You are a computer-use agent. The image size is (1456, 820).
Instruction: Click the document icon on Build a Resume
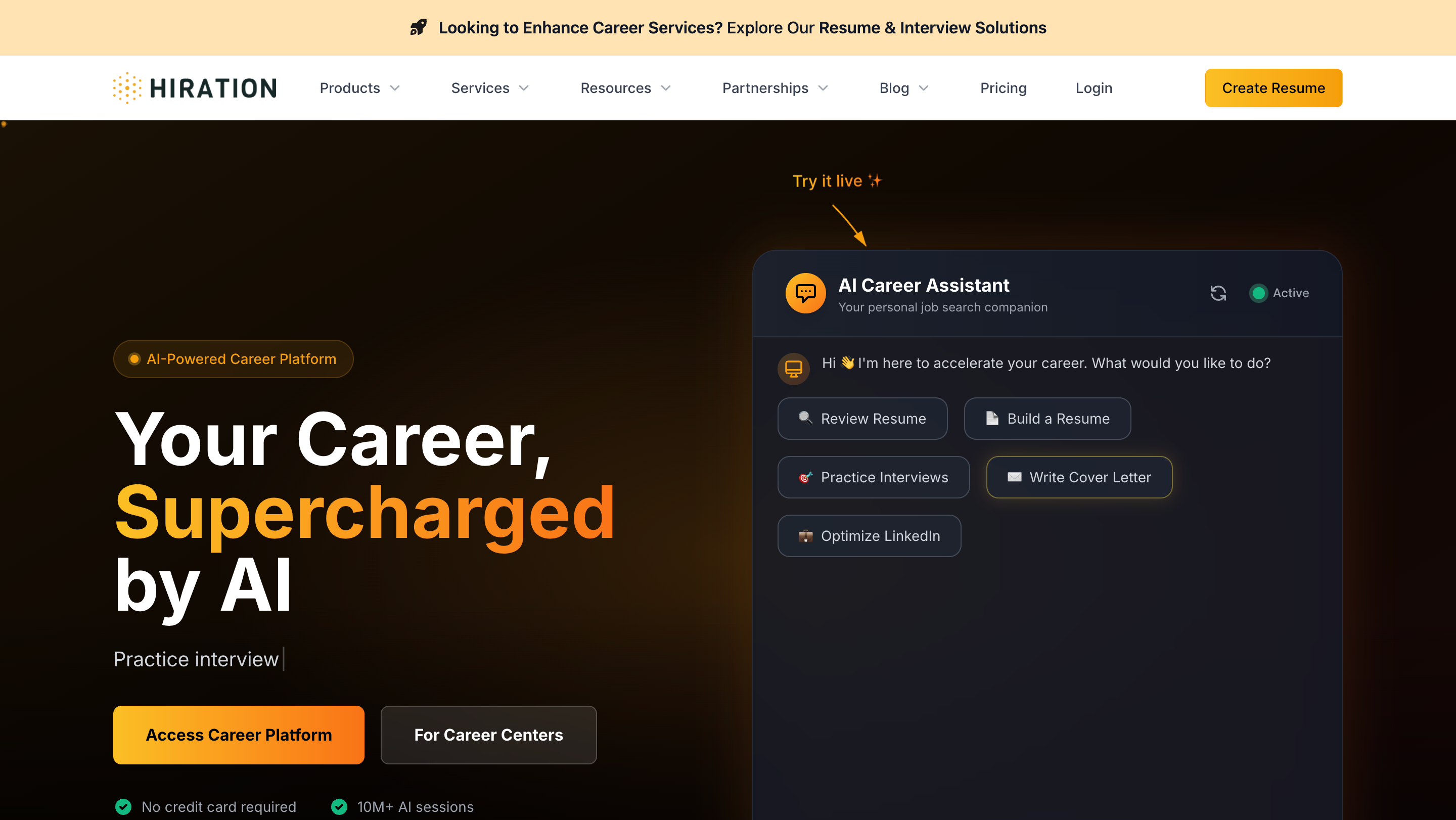tap(992, 418)
